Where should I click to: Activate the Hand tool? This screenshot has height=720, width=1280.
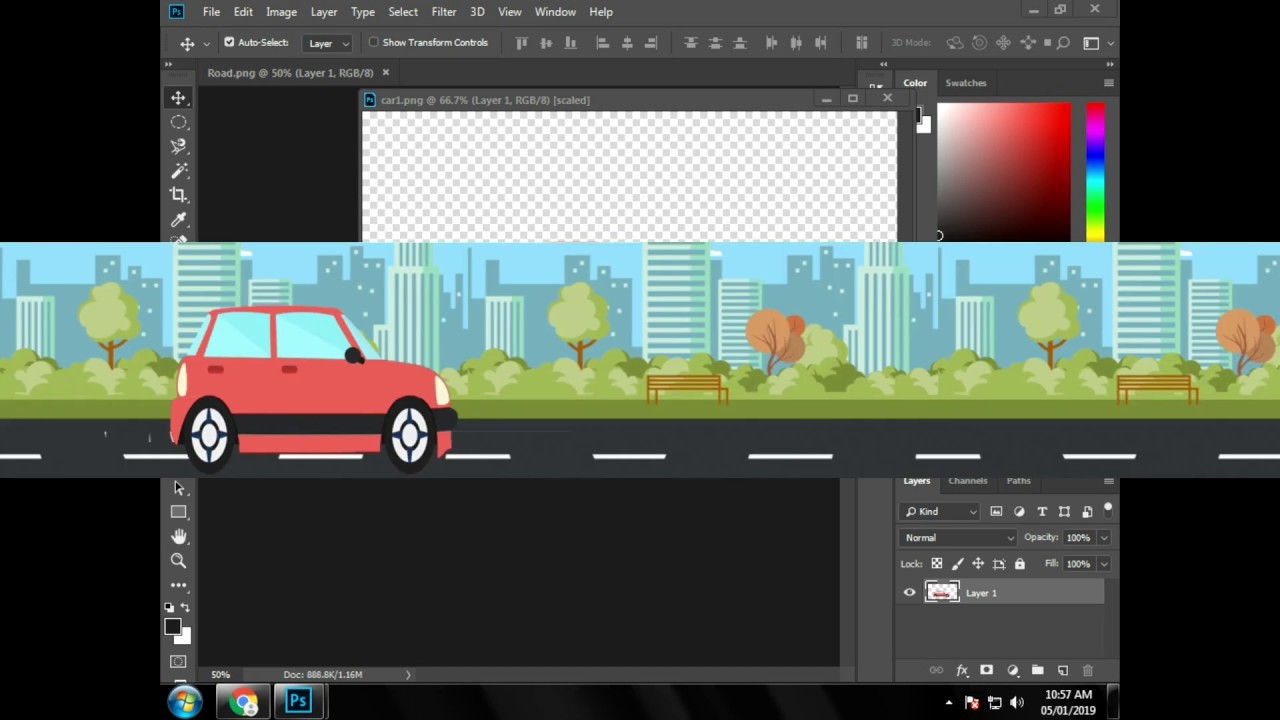[178, 537]
